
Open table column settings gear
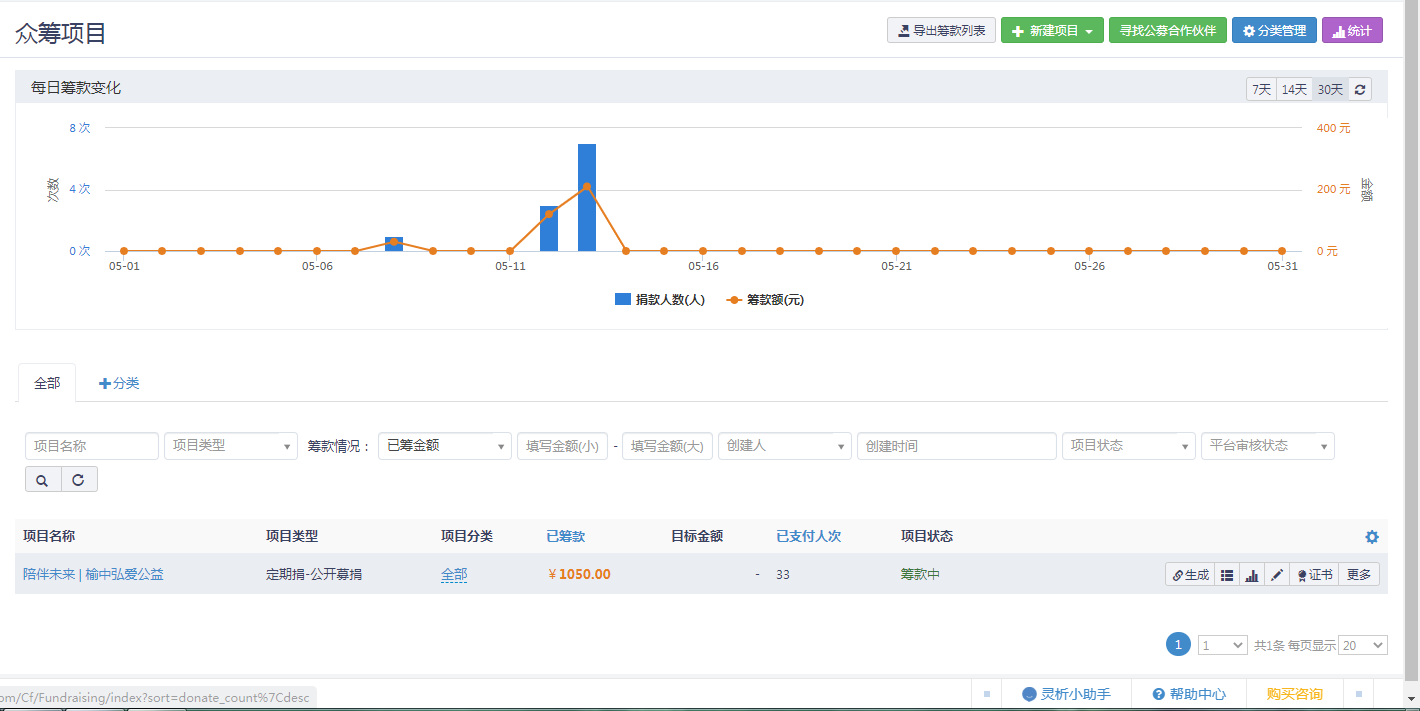click(1371, 537)
